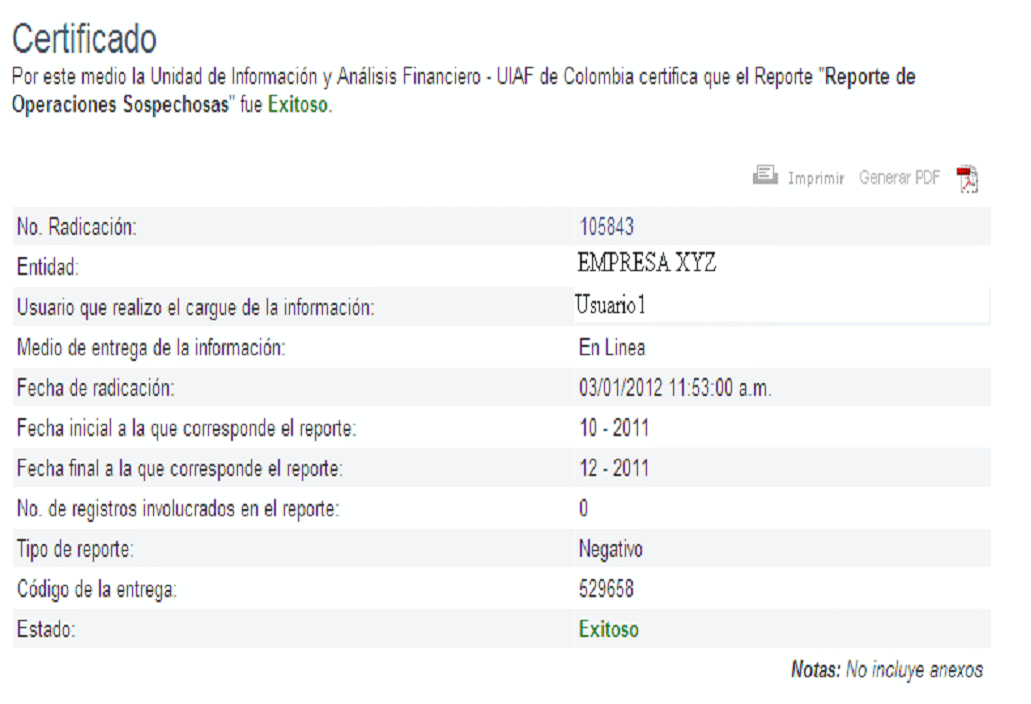Image resolution: width=1031 pixels, height=704 pixels.
Task: Click the printer icon beside Imprimir
Action: (x=765, y=176)
